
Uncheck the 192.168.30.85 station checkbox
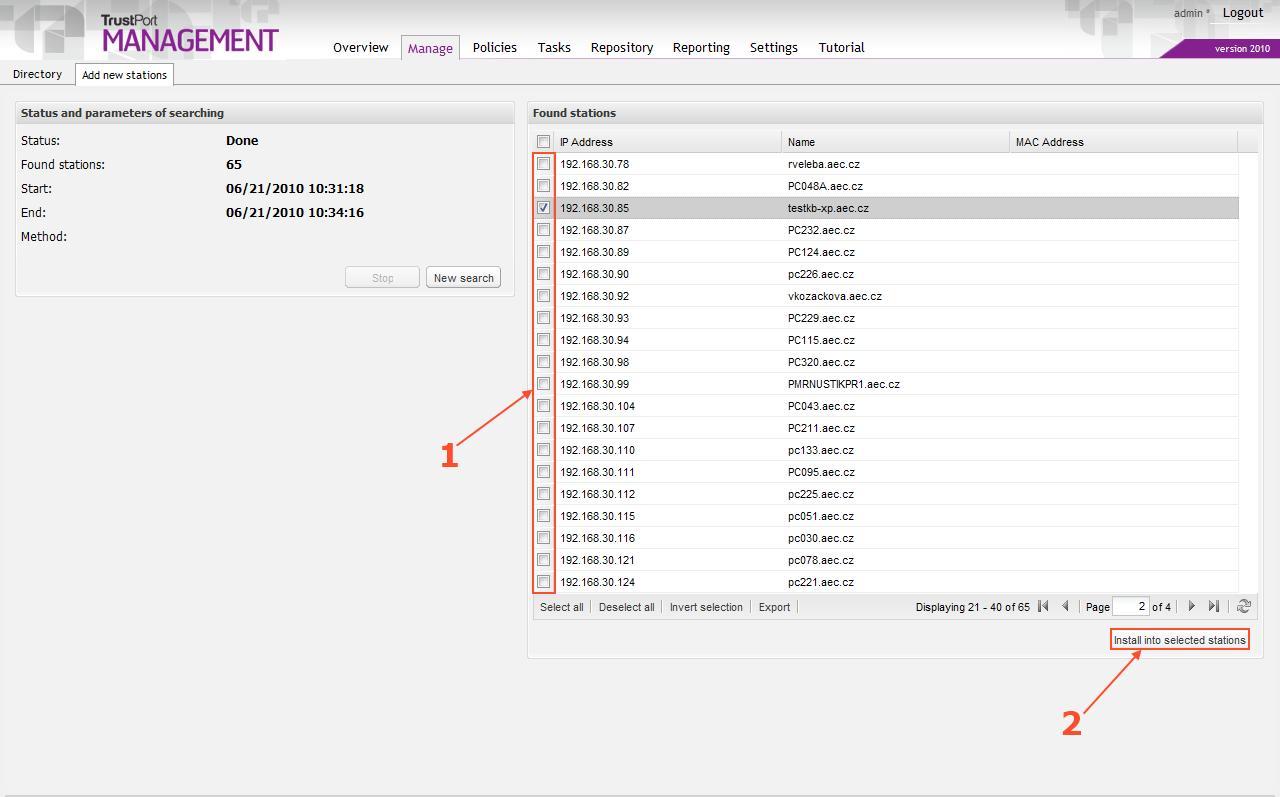(543, 207)
